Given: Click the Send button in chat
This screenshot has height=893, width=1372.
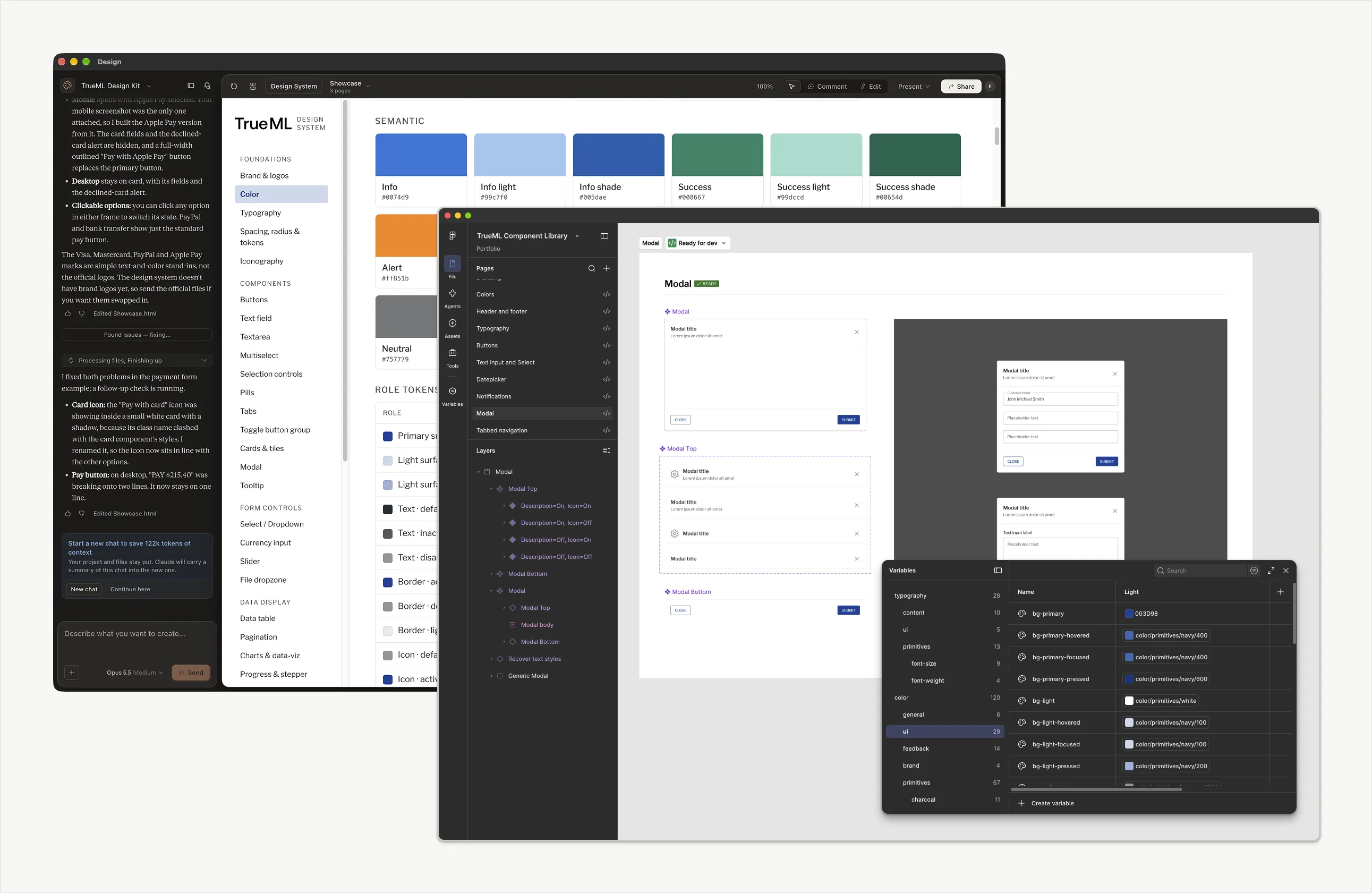Looking at the screenshot, I should [x=191, y=672].
